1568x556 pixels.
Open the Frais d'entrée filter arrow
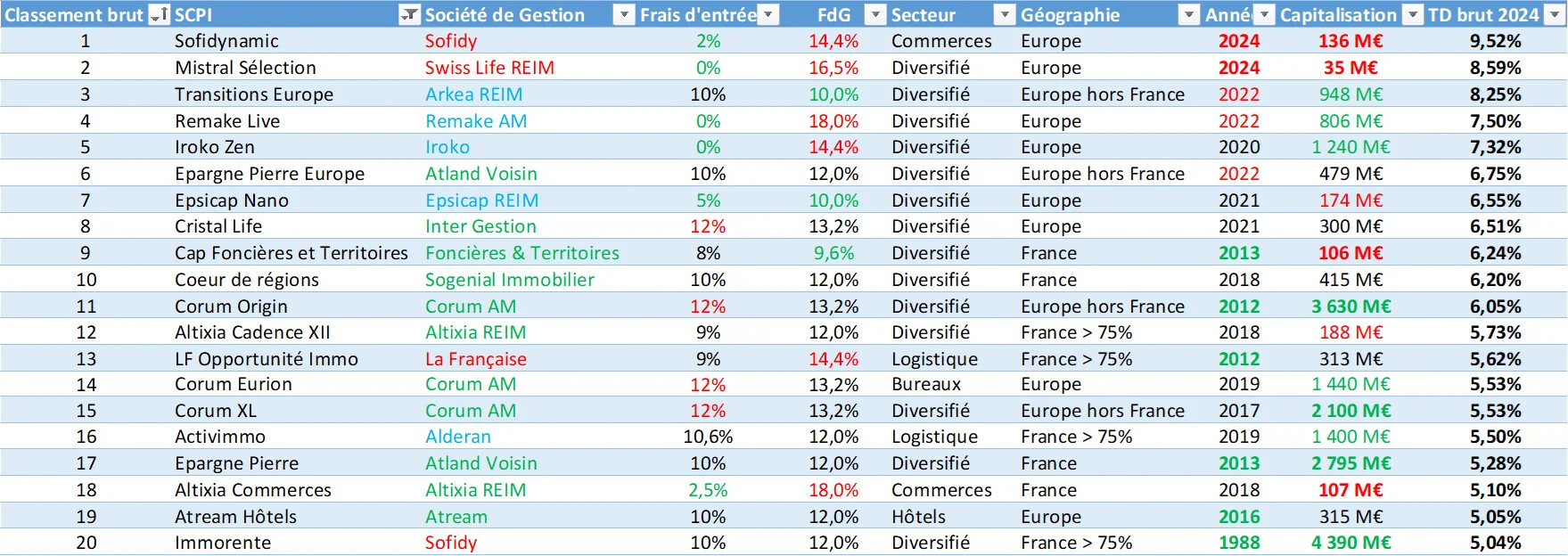768,15
